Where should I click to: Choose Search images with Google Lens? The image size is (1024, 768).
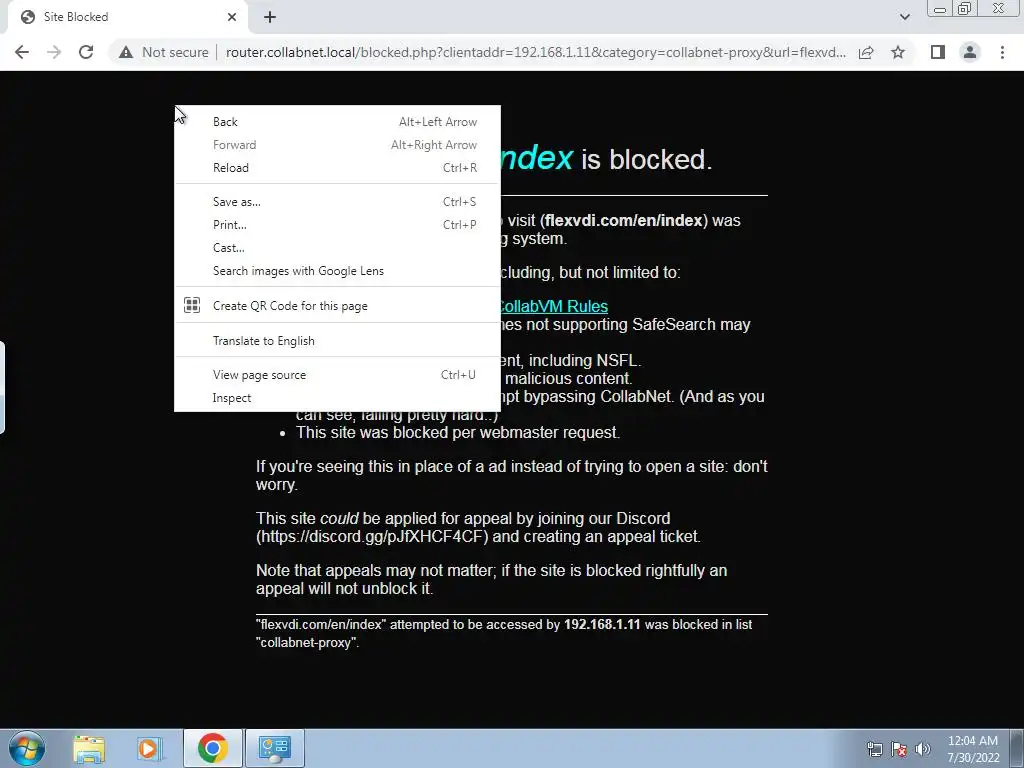[x=337, y=271]
